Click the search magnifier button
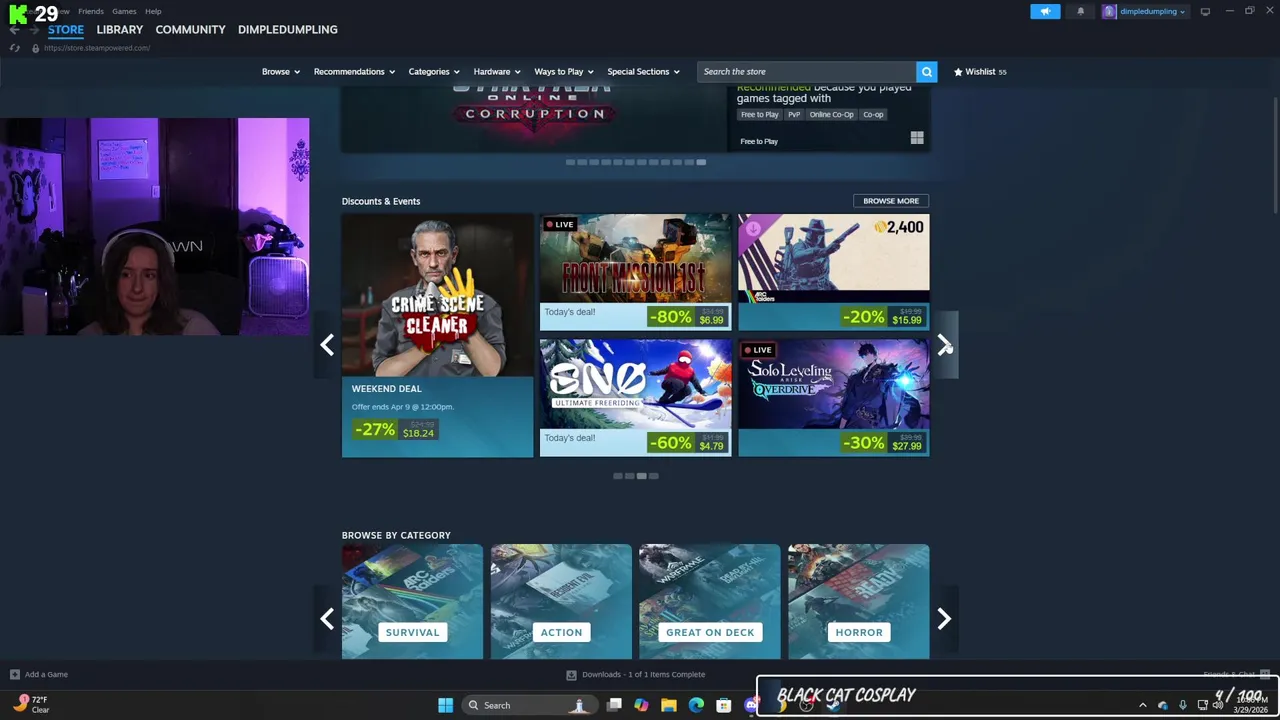 927,72
